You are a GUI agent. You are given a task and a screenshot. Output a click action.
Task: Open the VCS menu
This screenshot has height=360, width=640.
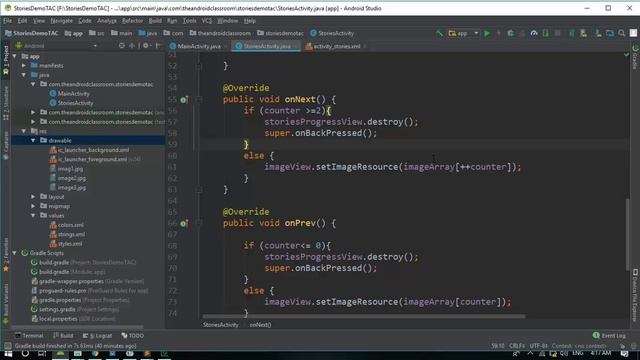click(x=207, y=21)
